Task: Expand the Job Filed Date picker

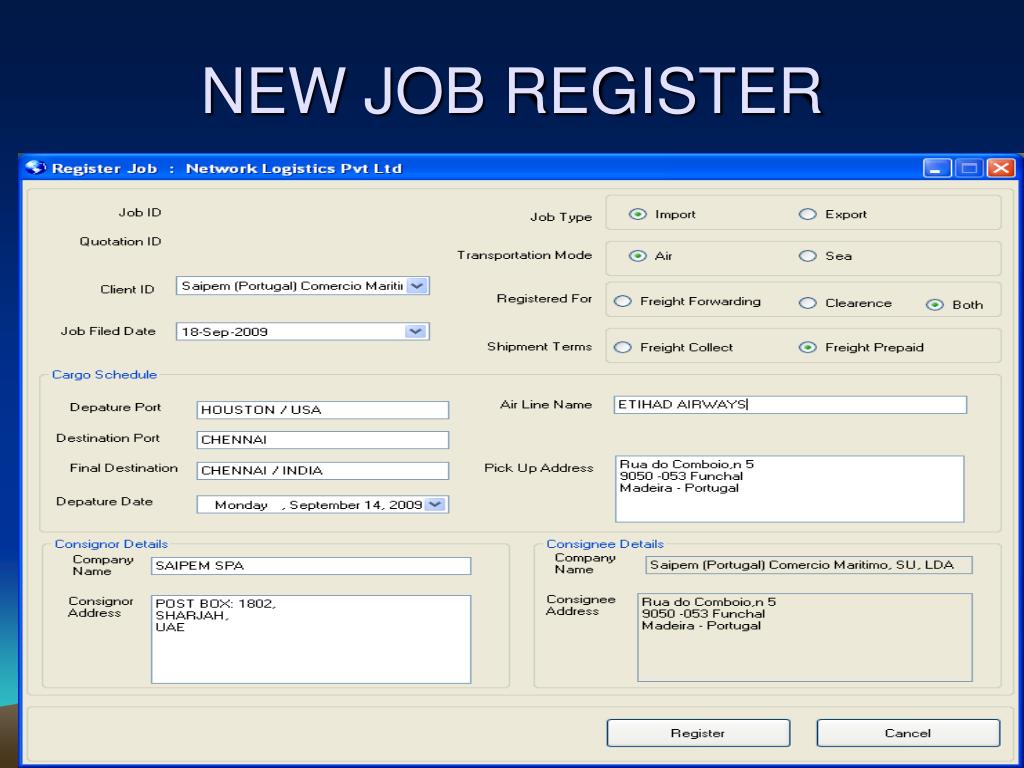Action: click(x=415, y=332)
